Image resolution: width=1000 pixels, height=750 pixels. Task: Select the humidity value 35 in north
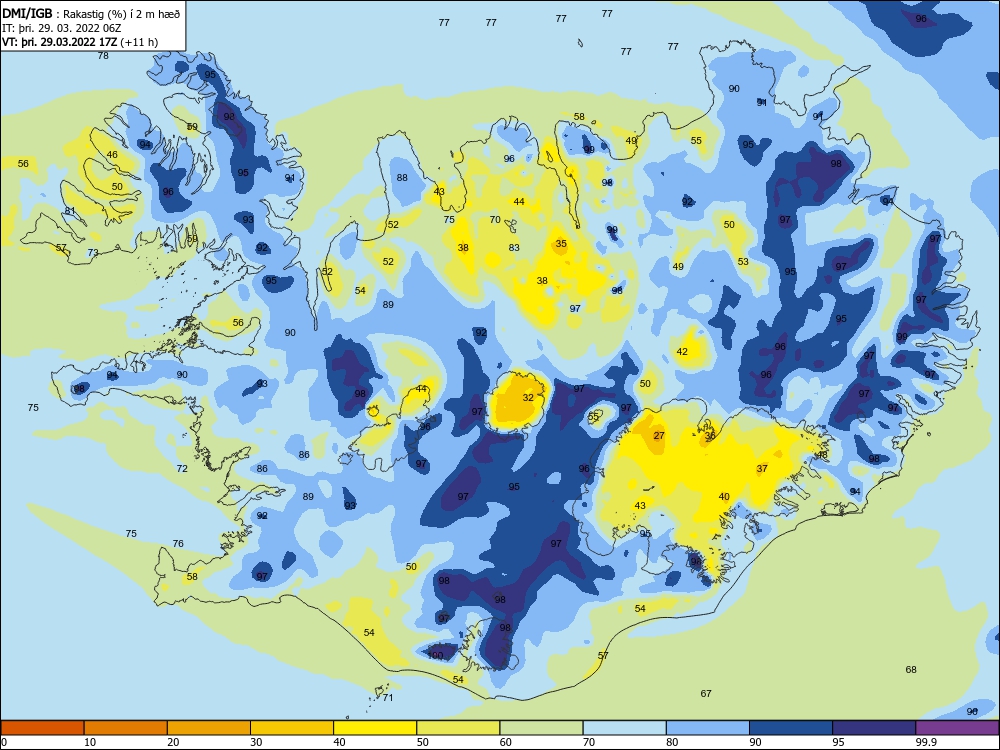[561, 244]
